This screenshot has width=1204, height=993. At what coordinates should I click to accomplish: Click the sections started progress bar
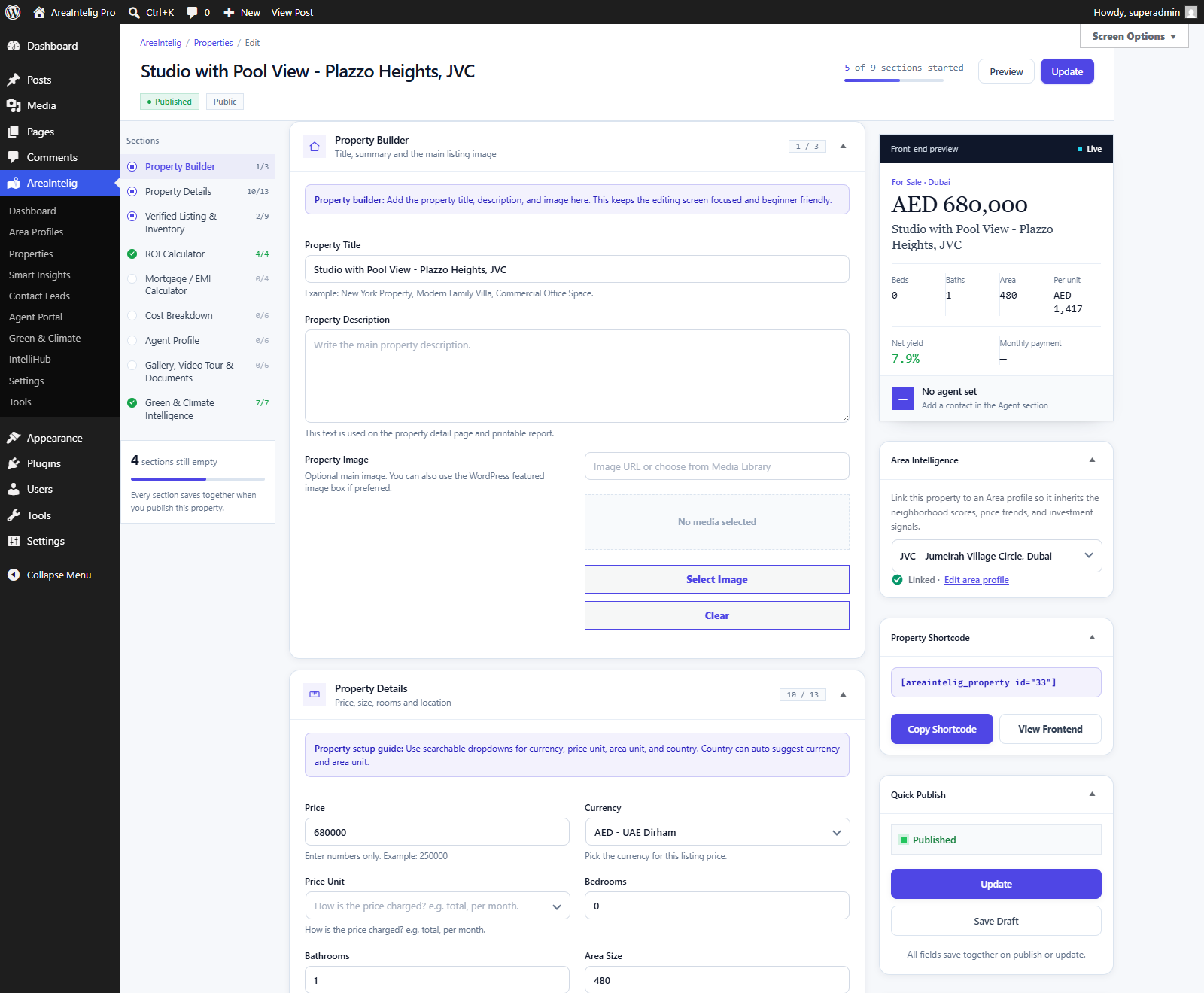pos(894,80)
